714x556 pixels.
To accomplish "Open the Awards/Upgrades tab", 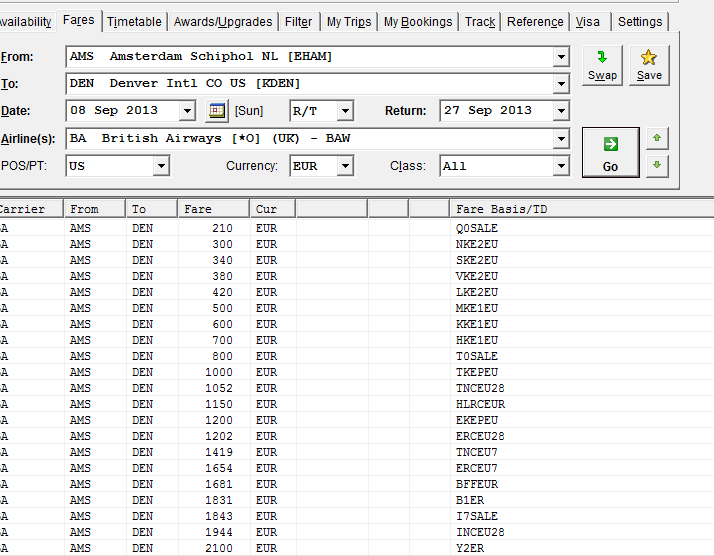I will point(223,22).
